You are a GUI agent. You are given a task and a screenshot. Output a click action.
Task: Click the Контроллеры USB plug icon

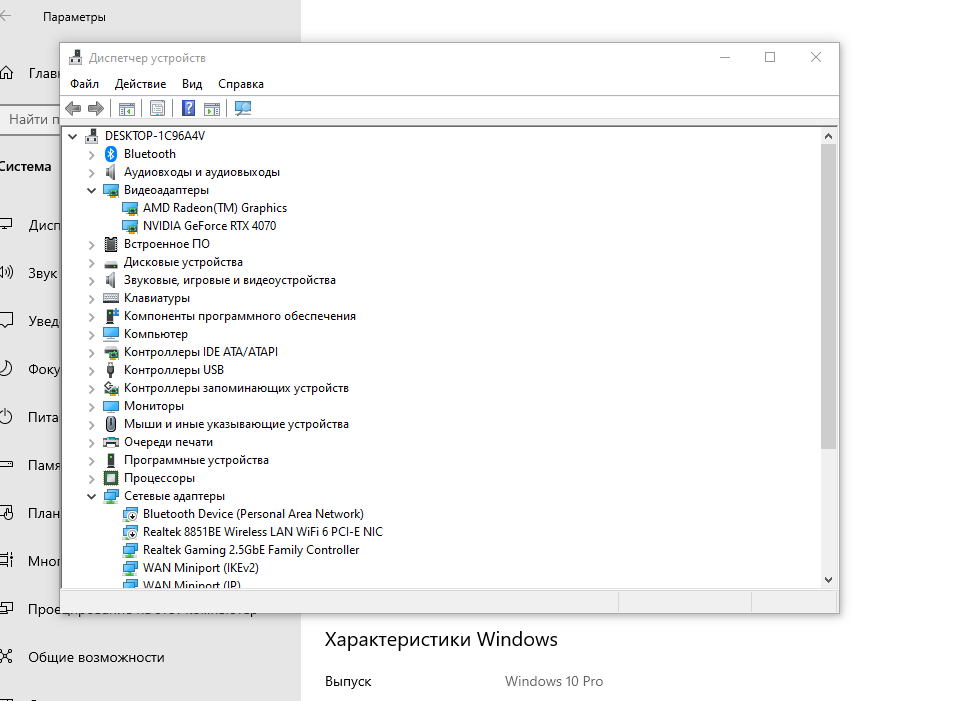tap(110, 370)
